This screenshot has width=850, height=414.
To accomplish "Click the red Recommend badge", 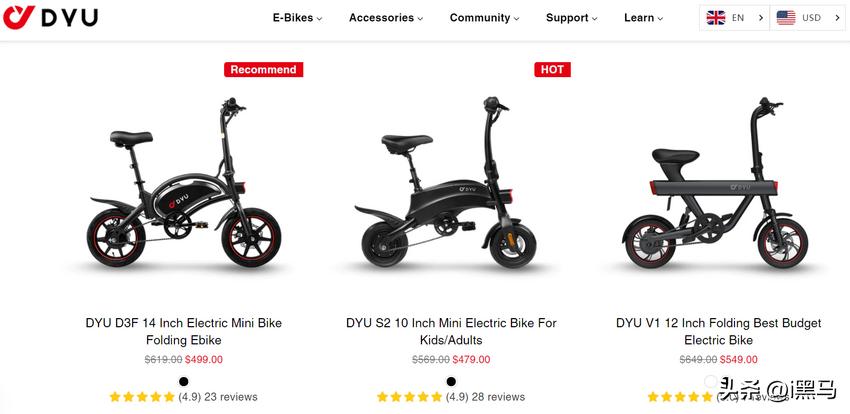I will [x=263, y=69].
